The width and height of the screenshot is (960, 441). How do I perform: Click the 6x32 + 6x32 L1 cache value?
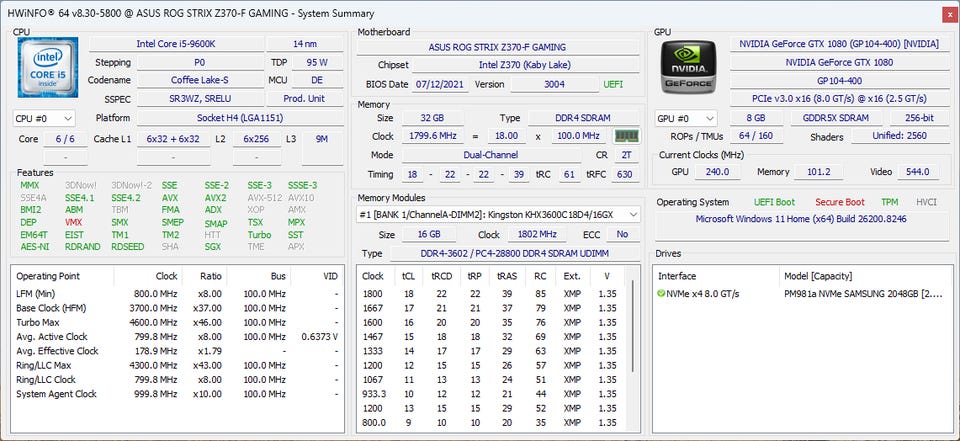(173, 139)
